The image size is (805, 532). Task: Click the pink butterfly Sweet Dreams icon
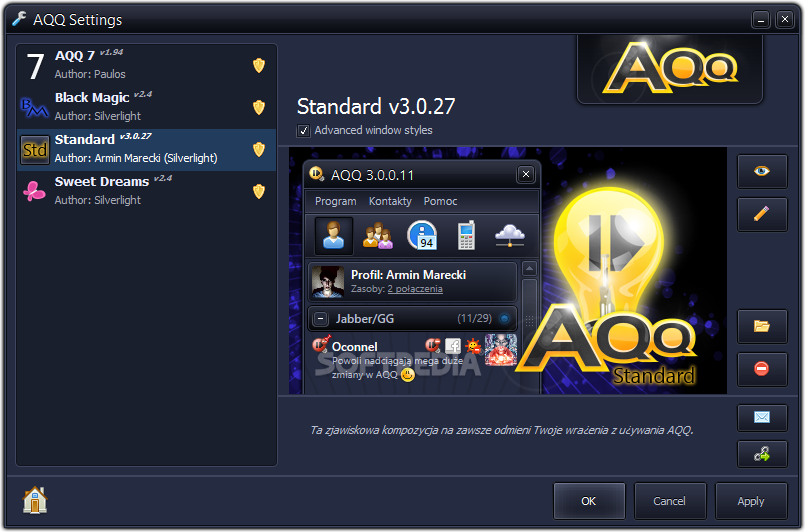(x=34, y=192)
